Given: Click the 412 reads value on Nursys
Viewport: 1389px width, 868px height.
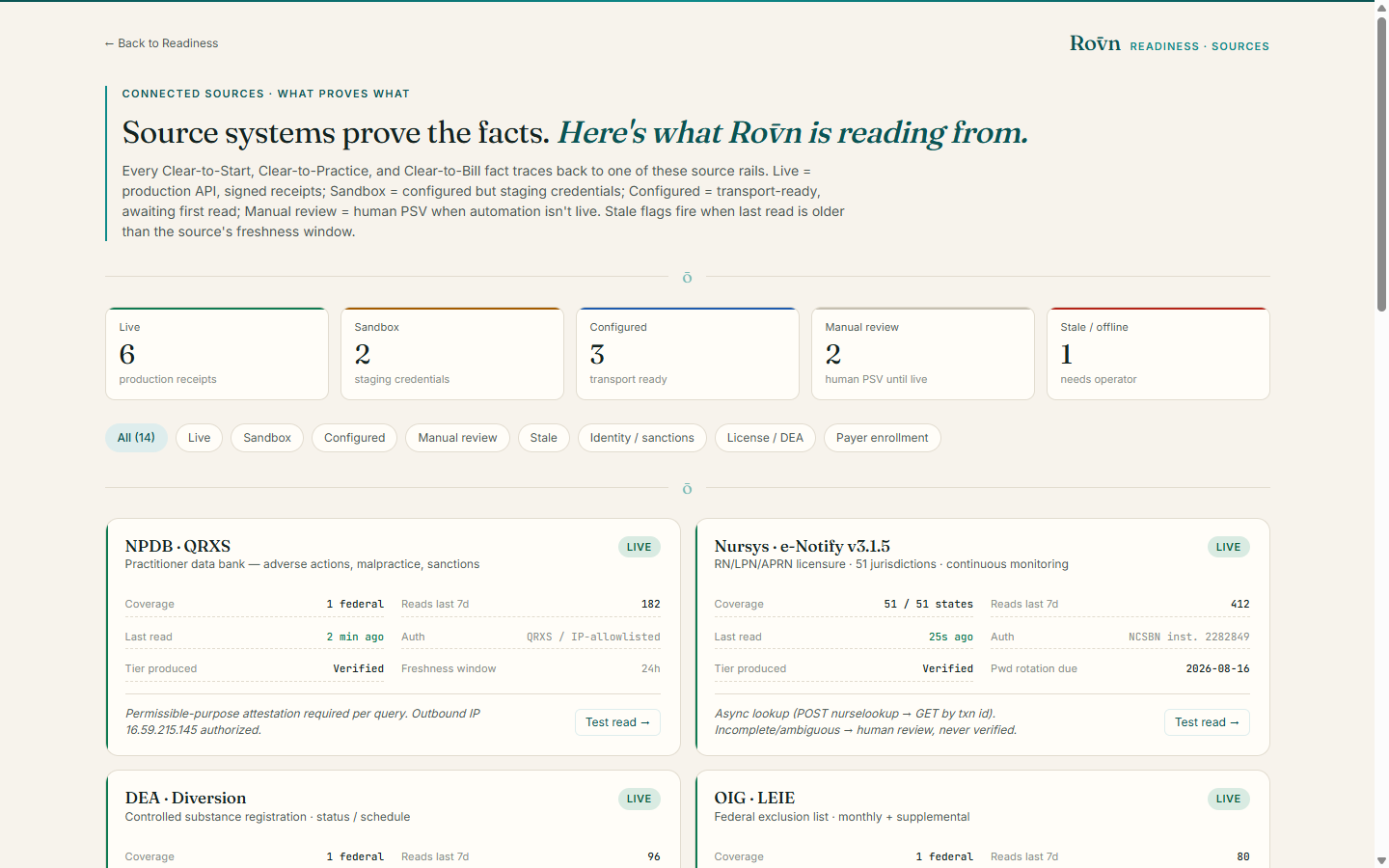Looking at the screenshot, I should [1240, 604].
